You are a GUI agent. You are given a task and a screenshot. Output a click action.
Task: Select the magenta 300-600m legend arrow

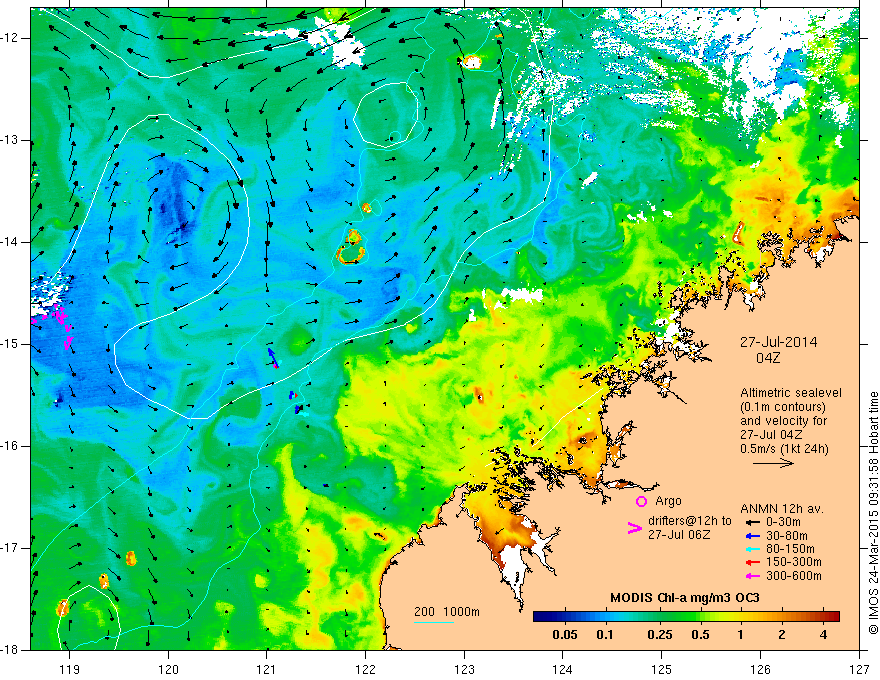[752, 576]
